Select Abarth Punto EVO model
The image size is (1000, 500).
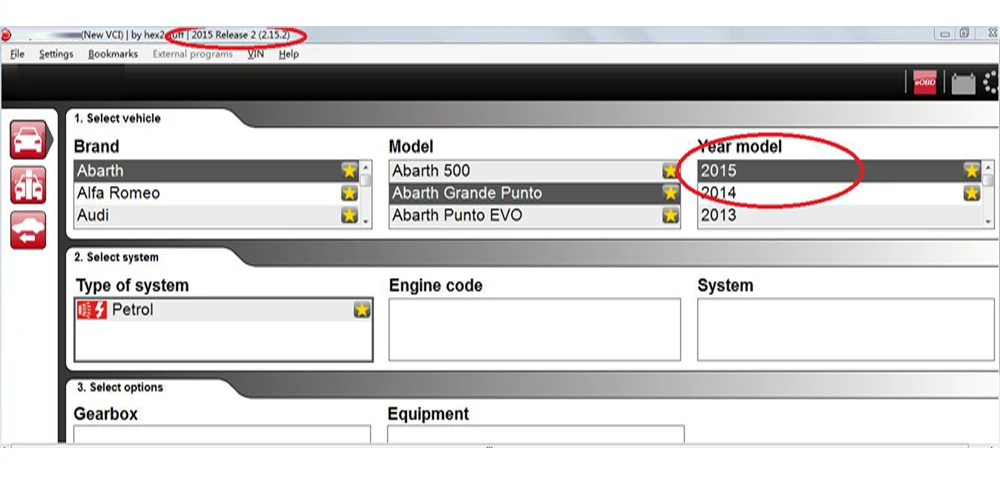[534, 216]
